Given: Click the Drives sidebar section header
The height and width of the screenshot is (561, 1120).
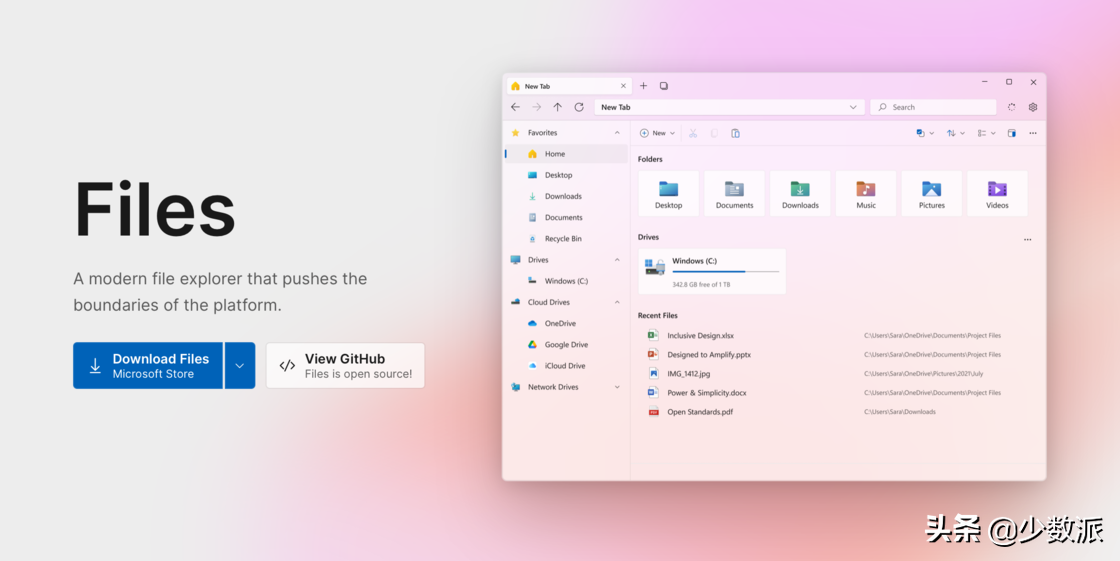Looking at the screenshot, I should pyautogui.click(x=566, y=260).
